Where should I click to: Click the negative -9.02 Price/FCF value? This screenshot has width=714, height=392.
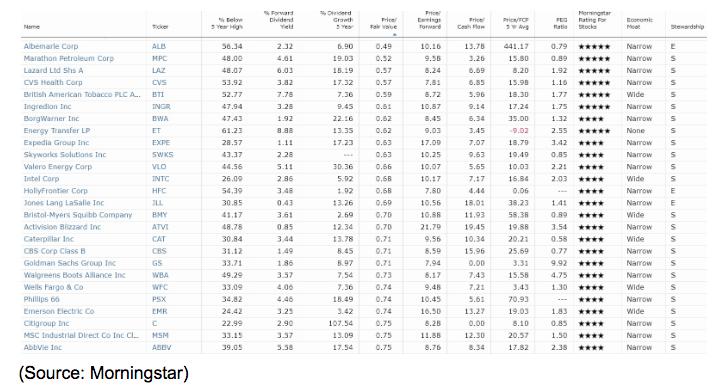[x=519, y=131]
